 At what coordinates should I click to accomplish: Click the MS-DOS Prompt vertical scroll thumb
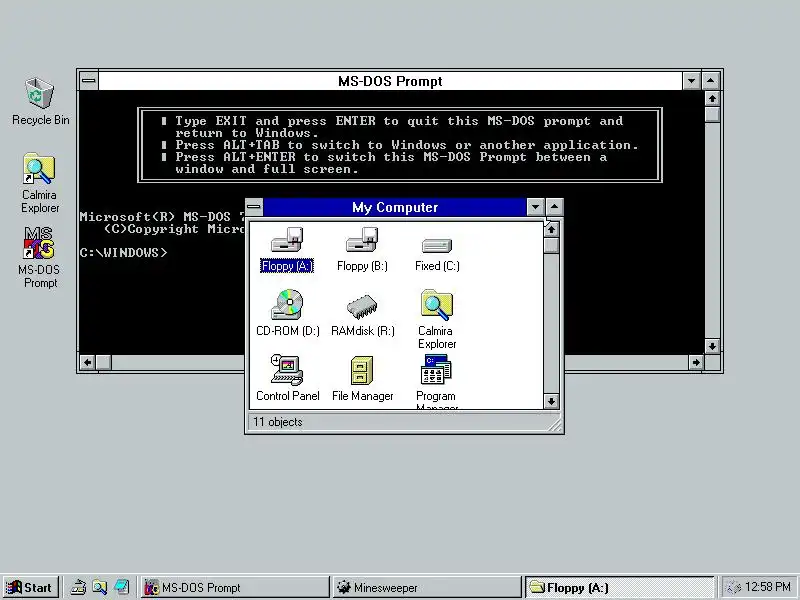(712, 114)
